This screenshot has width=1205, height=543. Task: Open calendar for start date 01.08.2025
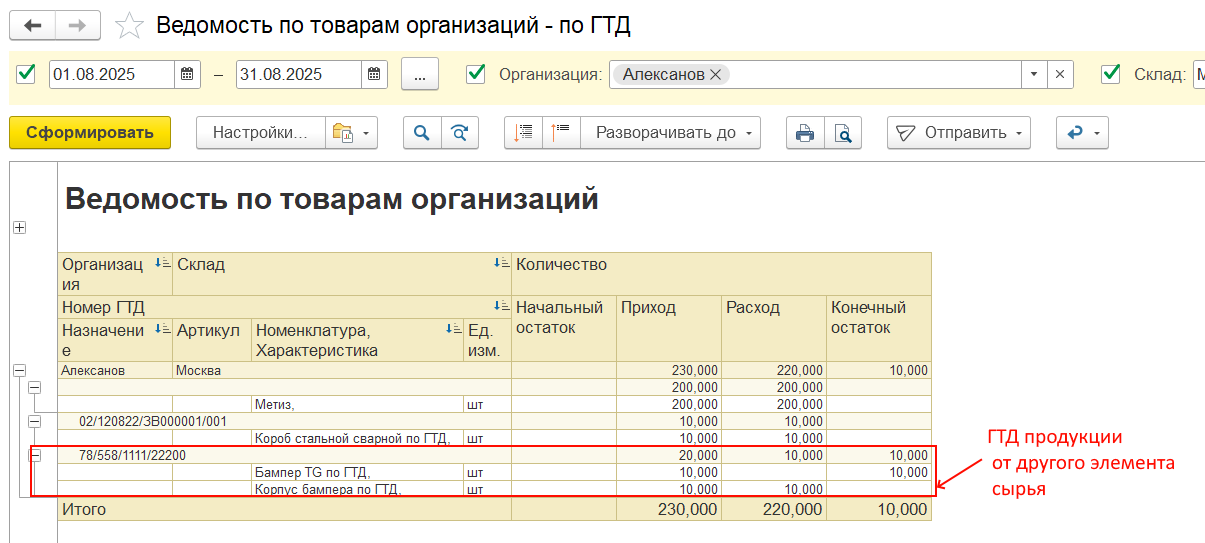point(187,75)
